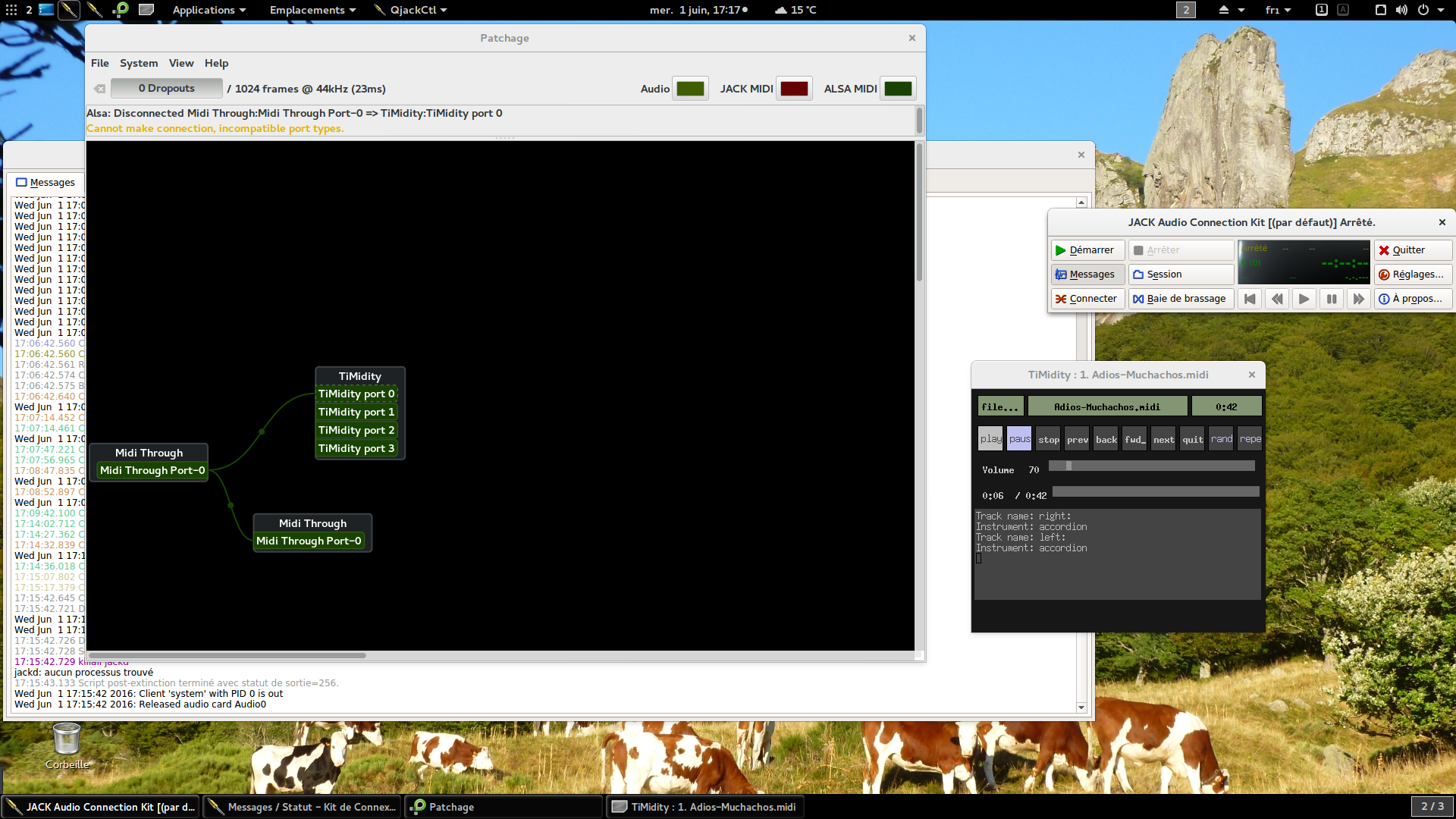This screenshot has height=819, width=1456.
Task: Click the volume icon in system tray
Action: click(1401, 10)
